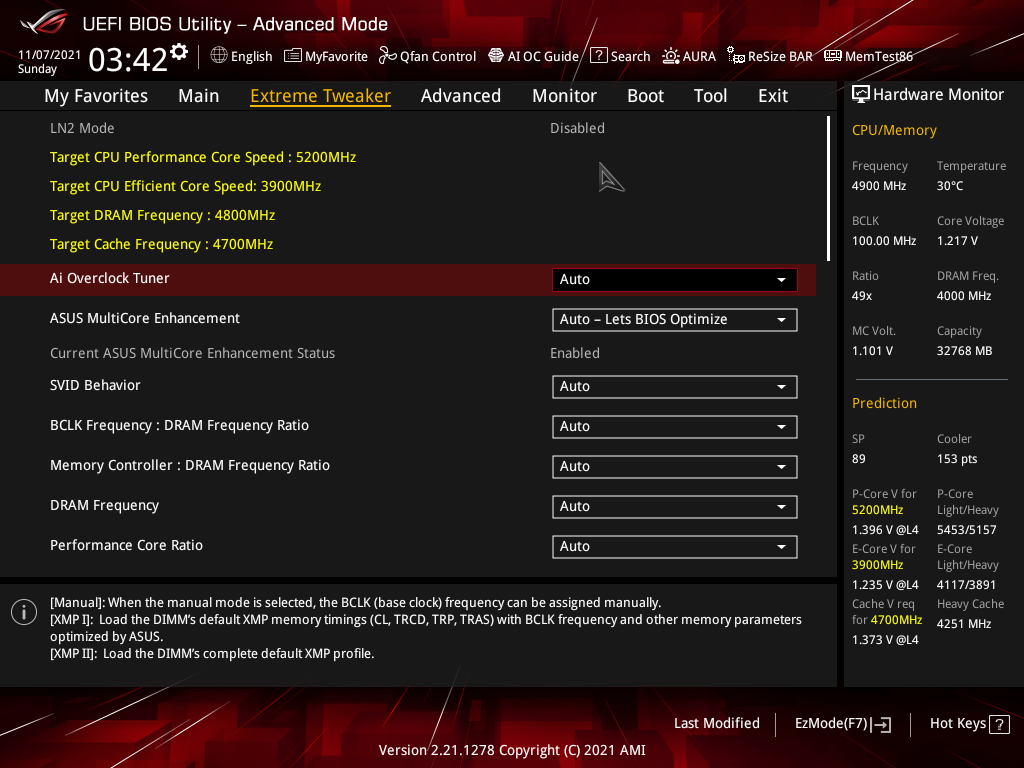Click the ReSize BAR icon

click(736, 56)
